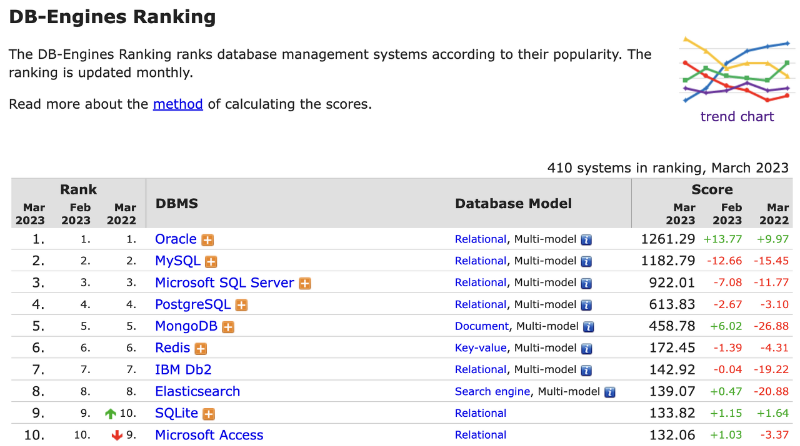Screen dimensions: 800x446
Task: Click the info icon in MySQL row
Action: (x=586, y=262)
